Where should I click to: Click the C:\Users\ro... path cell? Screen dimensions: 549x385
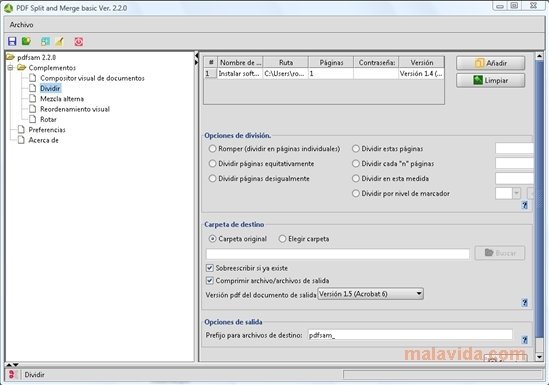click(286, 74)
